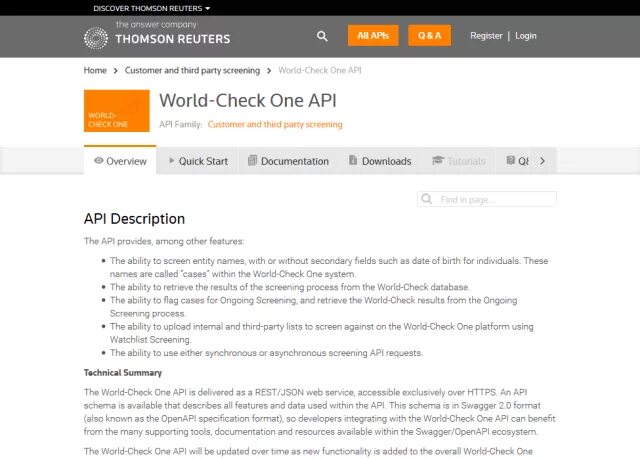Click the Q & A orange button
Viewport: 640px width, 459px height.
pyautogui.click(x=429, y=35)
